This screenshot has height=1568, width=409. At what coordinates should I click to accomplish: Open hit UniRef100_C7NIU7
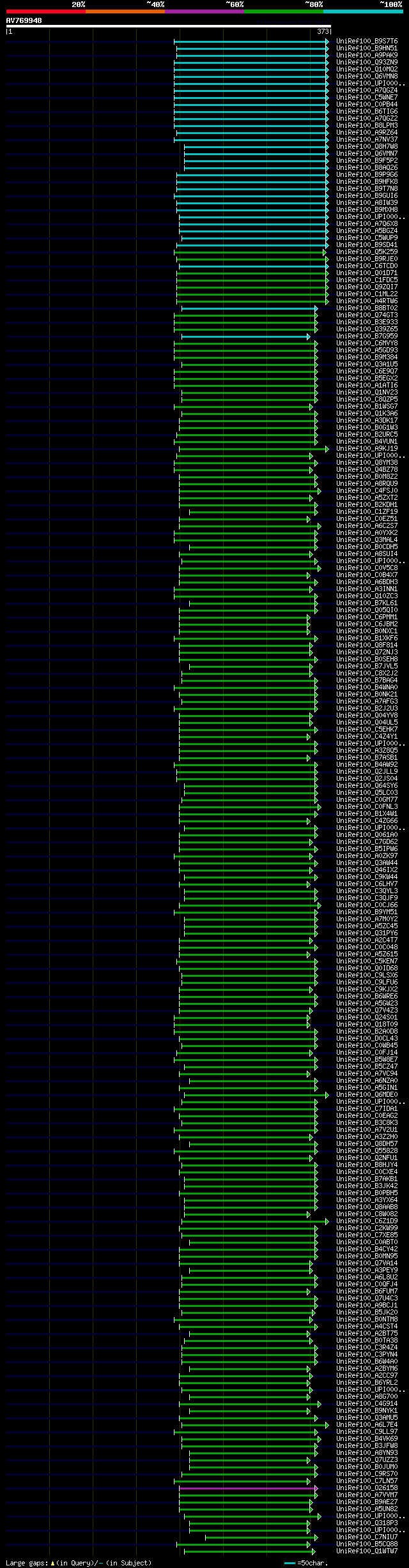(367, 1537)
